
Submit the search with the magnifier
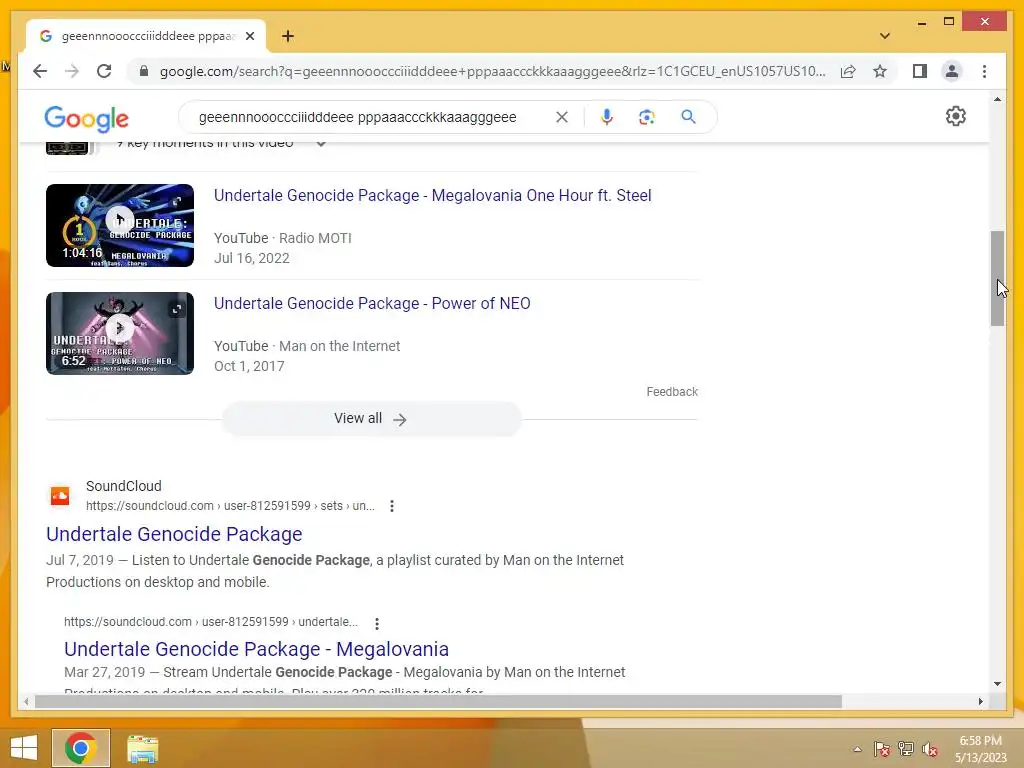[688, 117]
